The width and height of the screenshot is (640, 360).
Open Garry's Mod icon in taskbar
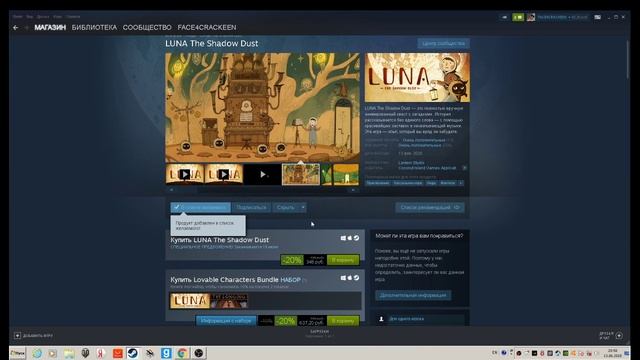pos(166,353)
